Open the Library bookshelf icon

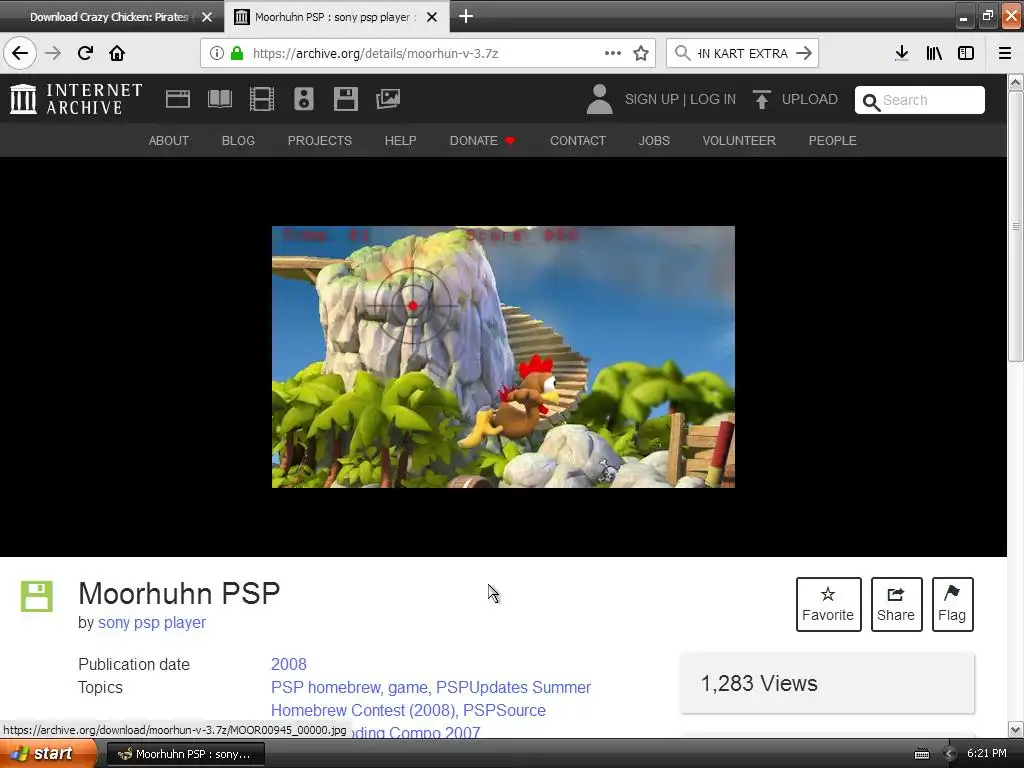934,53
